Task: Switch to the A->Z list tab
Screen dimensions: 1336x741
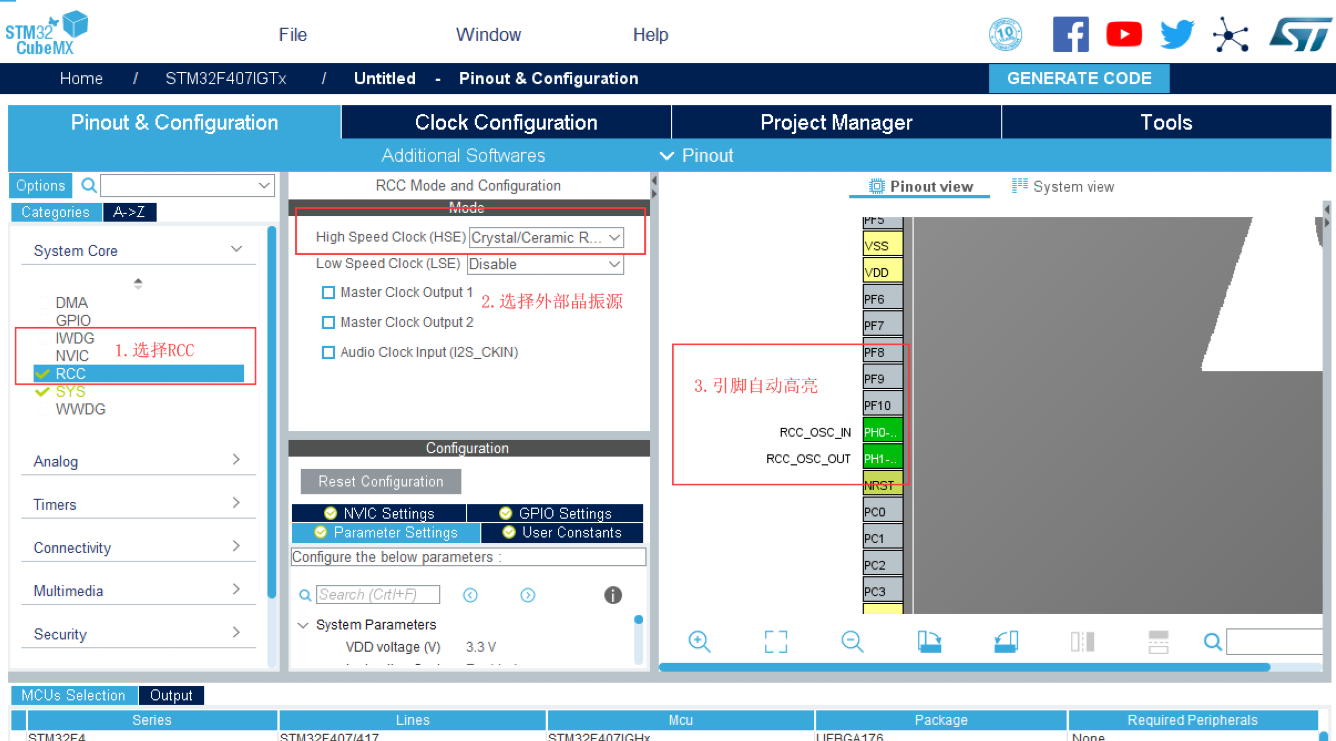Action: 130,212
